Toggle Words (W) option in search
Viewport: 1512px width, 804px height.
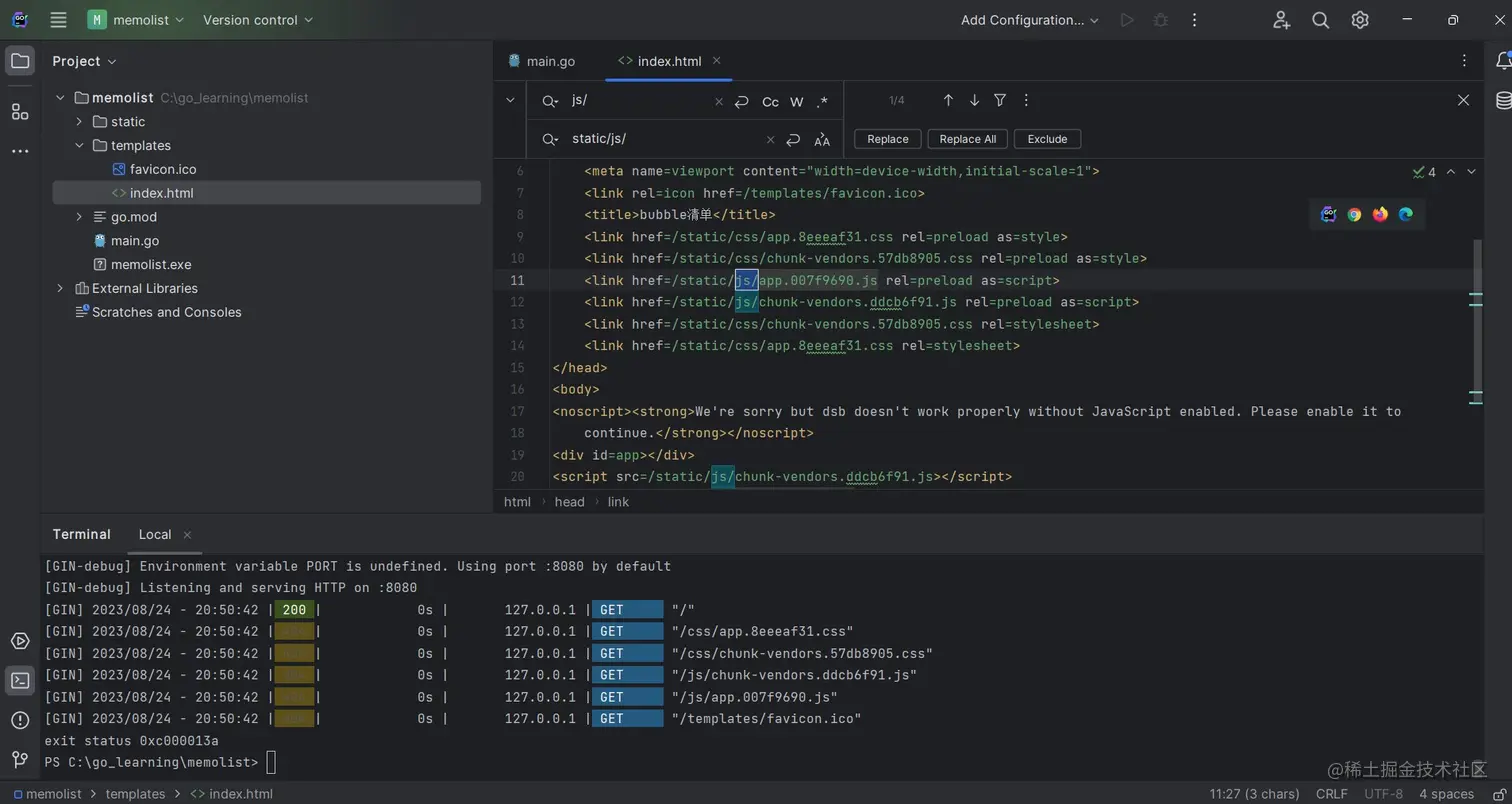[x=797, y=102]
